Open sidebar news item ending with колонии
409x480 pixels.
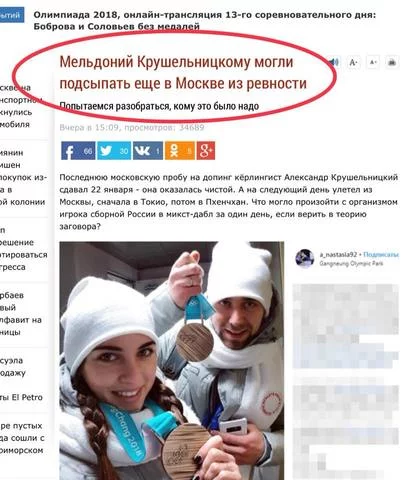pos(22,177)
